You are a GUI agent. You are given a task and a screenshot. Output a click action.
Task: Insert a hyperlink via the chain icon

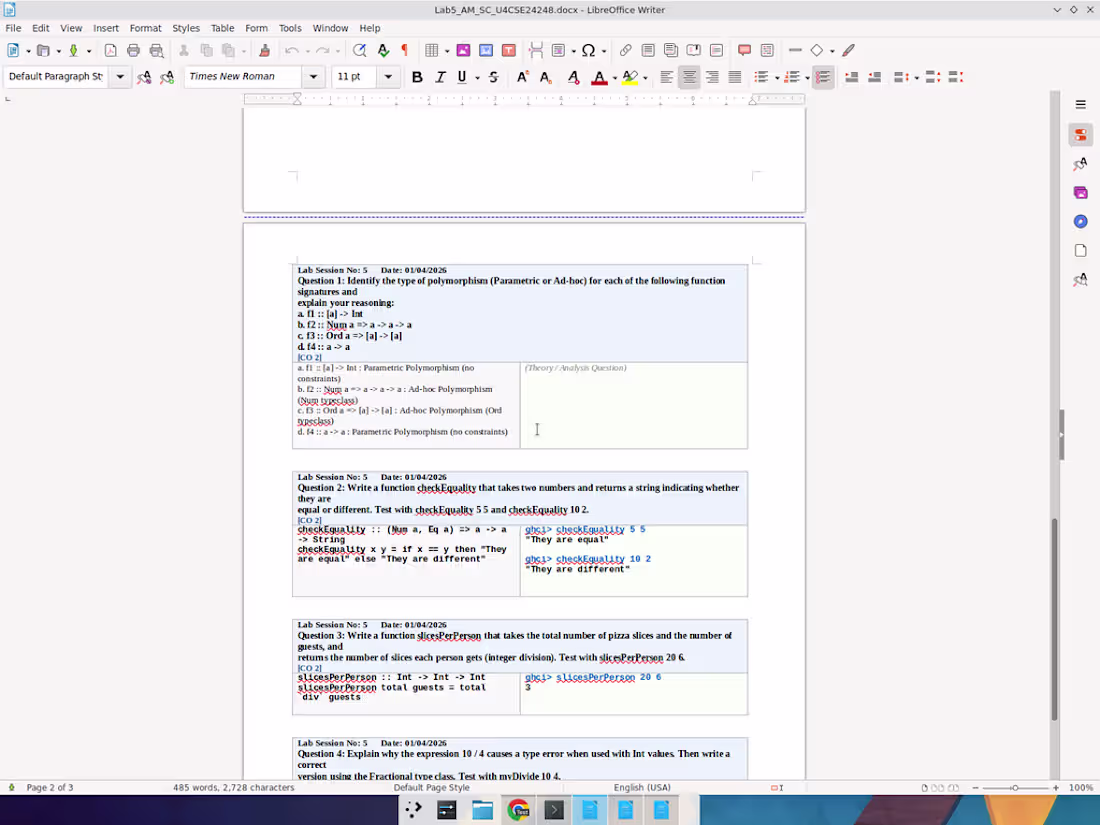tap(626, 50)
